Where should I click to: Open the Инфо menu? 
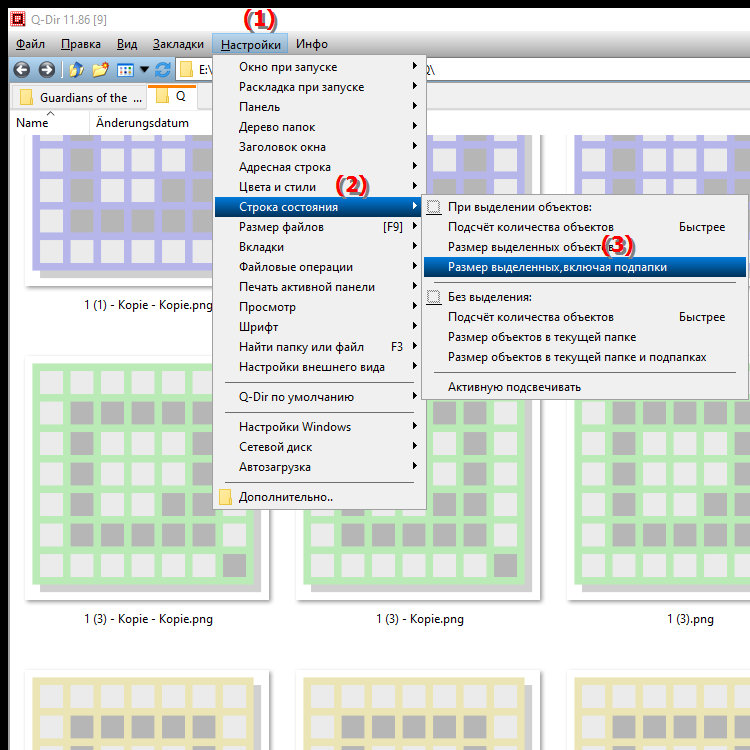[x=311, y=44]
